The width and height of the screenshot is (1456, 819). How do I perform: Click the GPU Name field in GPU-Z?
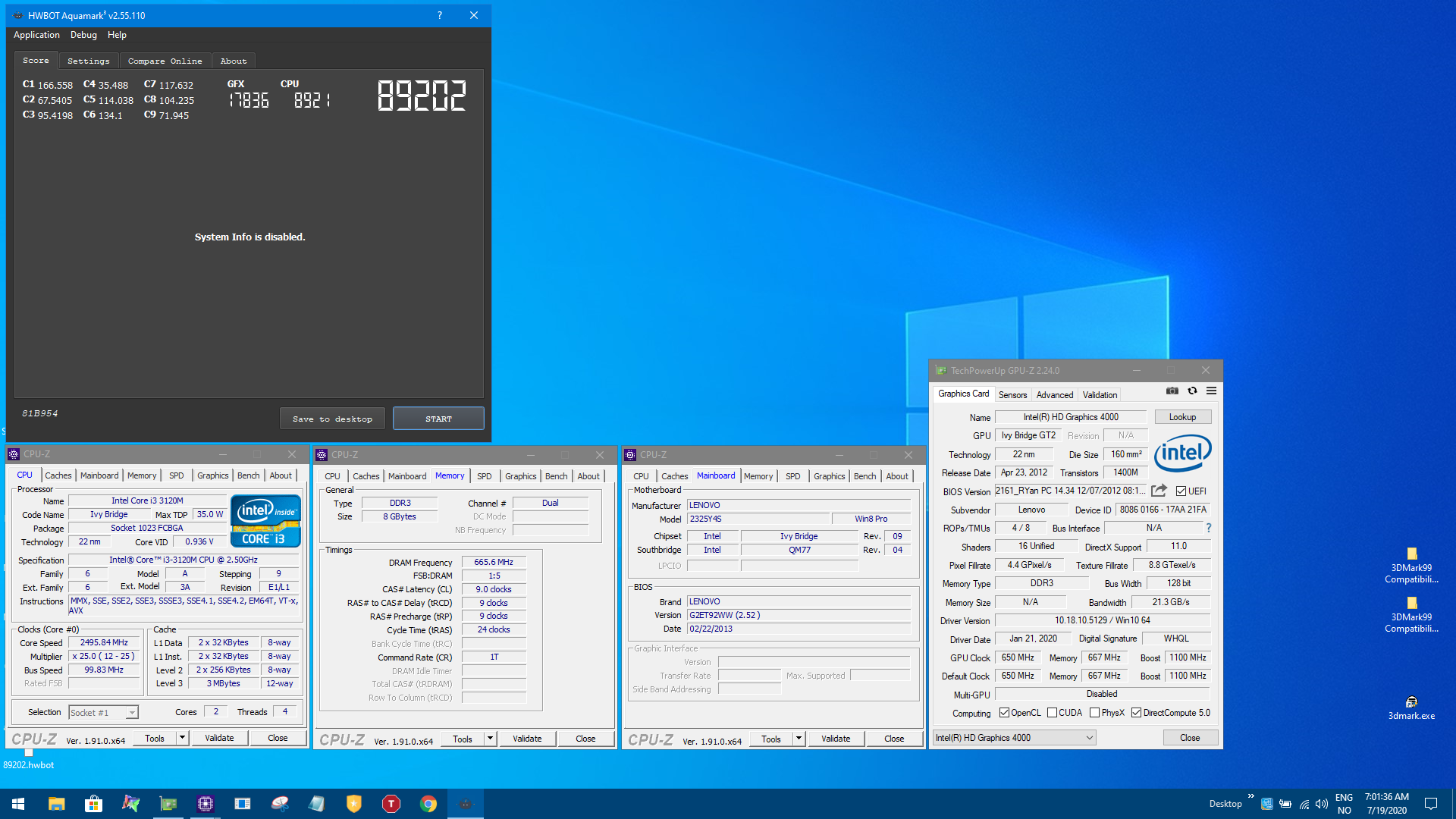(1071, 417)
